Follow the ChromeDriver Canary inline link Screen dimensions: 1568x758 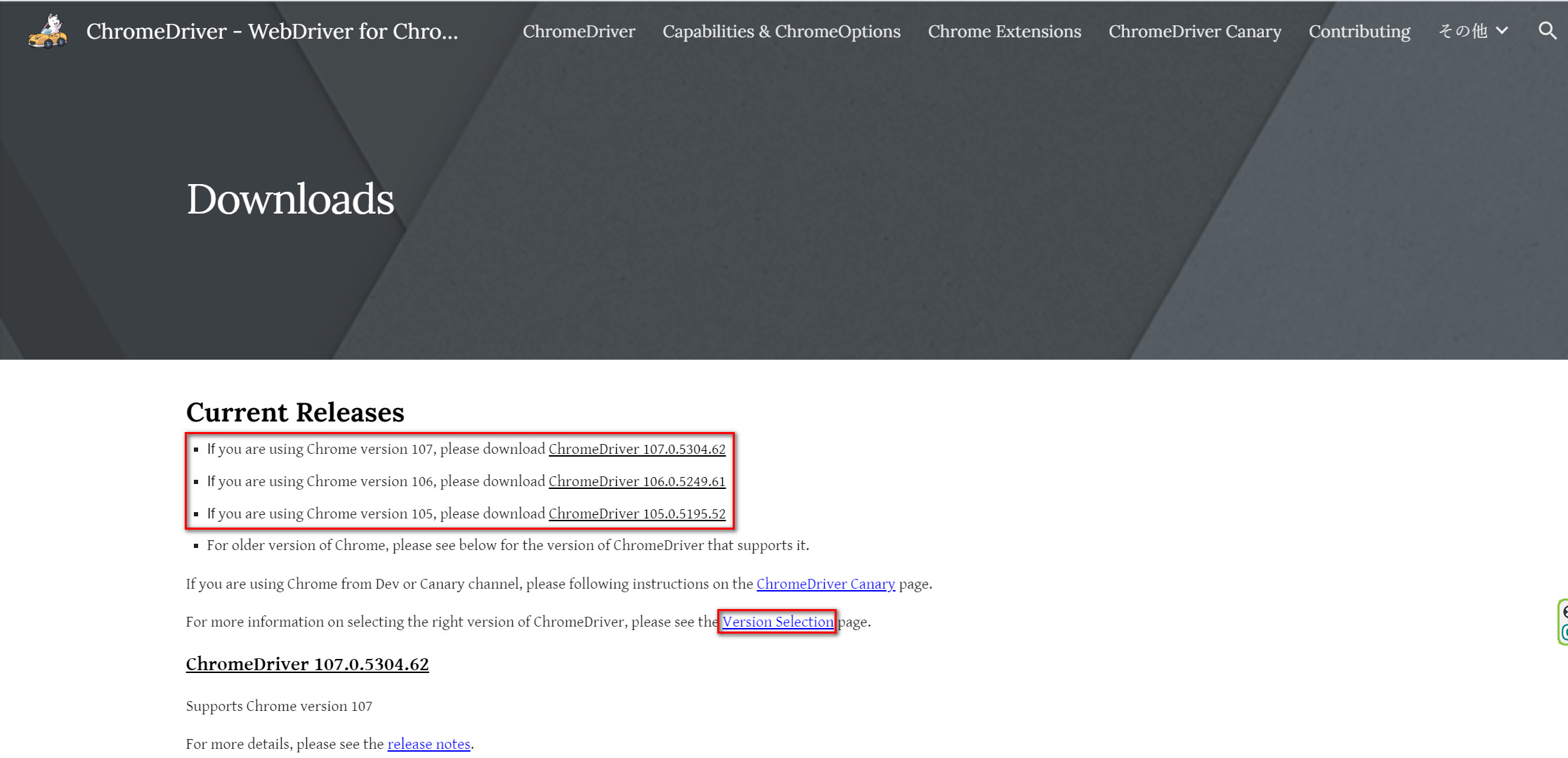coord(825,584)
